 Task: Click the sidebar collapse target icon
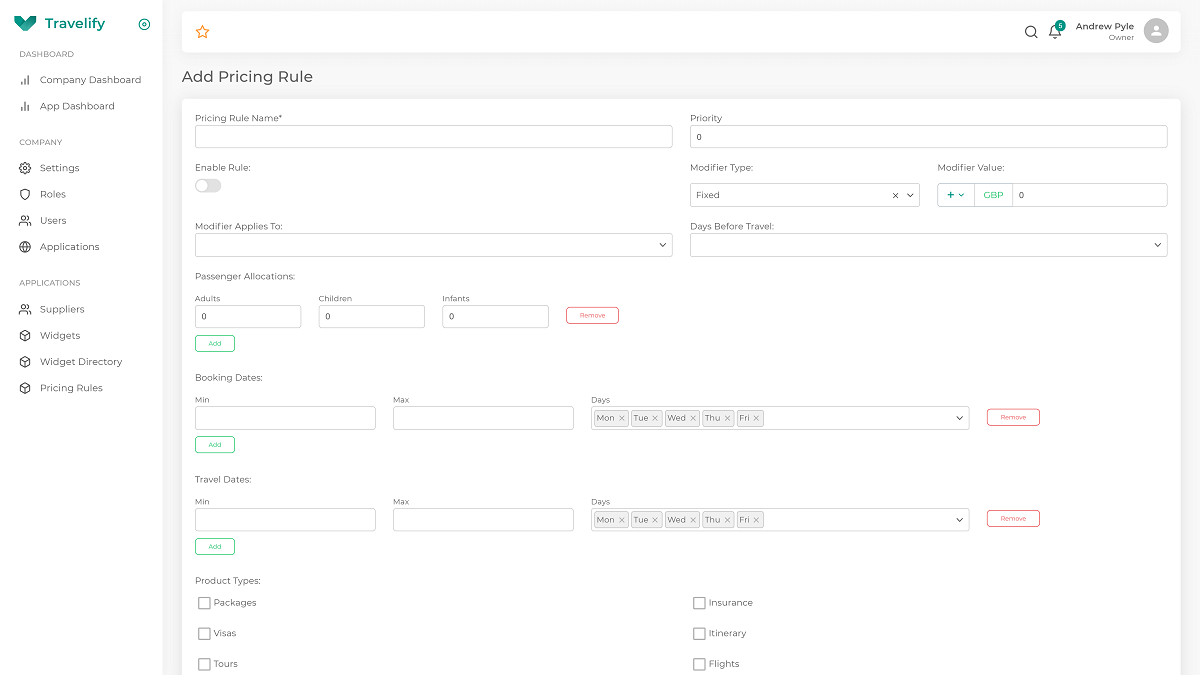(144, 24)
